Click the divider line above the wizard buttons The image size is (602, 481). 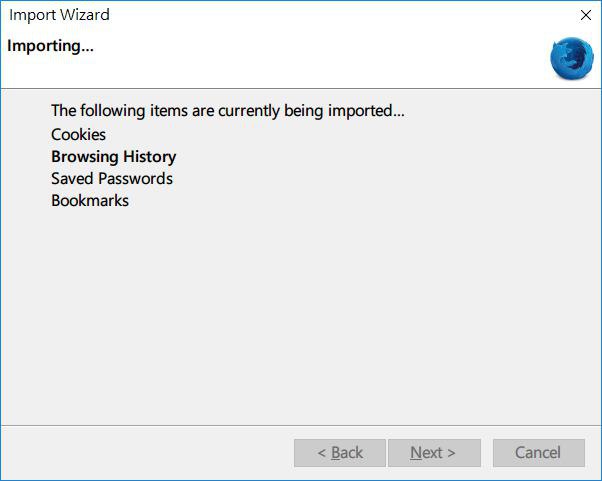pos(300,425)
